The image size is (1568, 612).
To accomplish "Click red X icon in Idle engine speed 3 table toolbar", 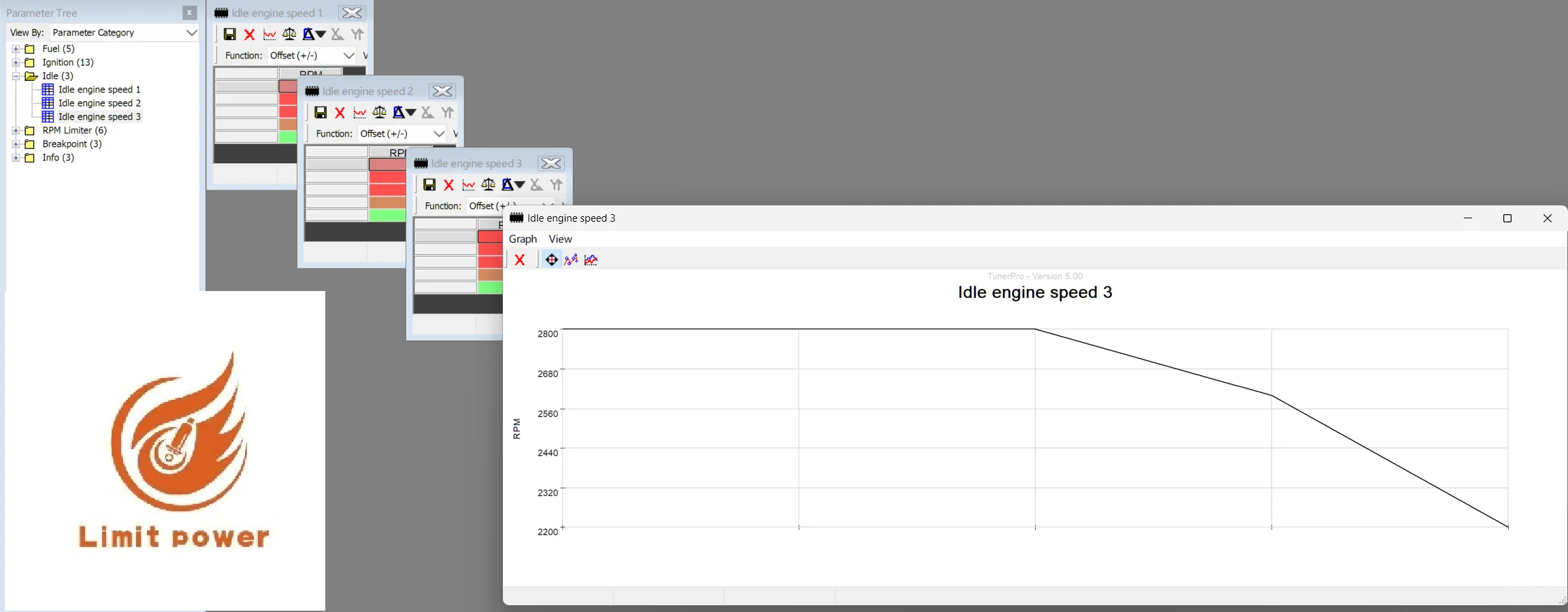I will point(448,185).
